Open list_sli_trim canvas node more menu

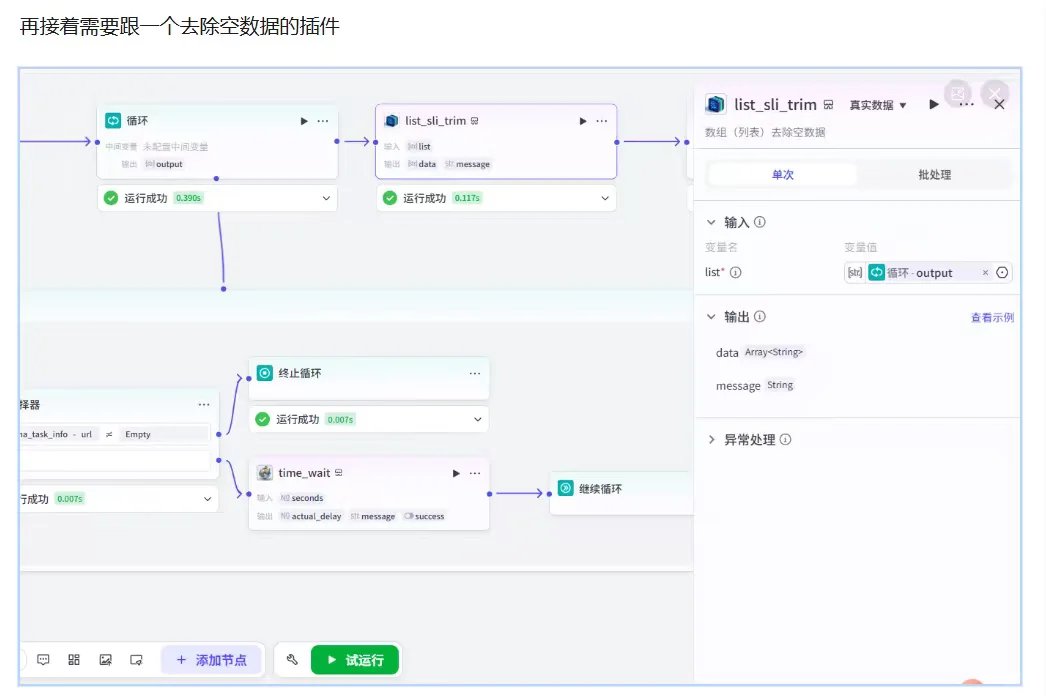pos(602,121)
